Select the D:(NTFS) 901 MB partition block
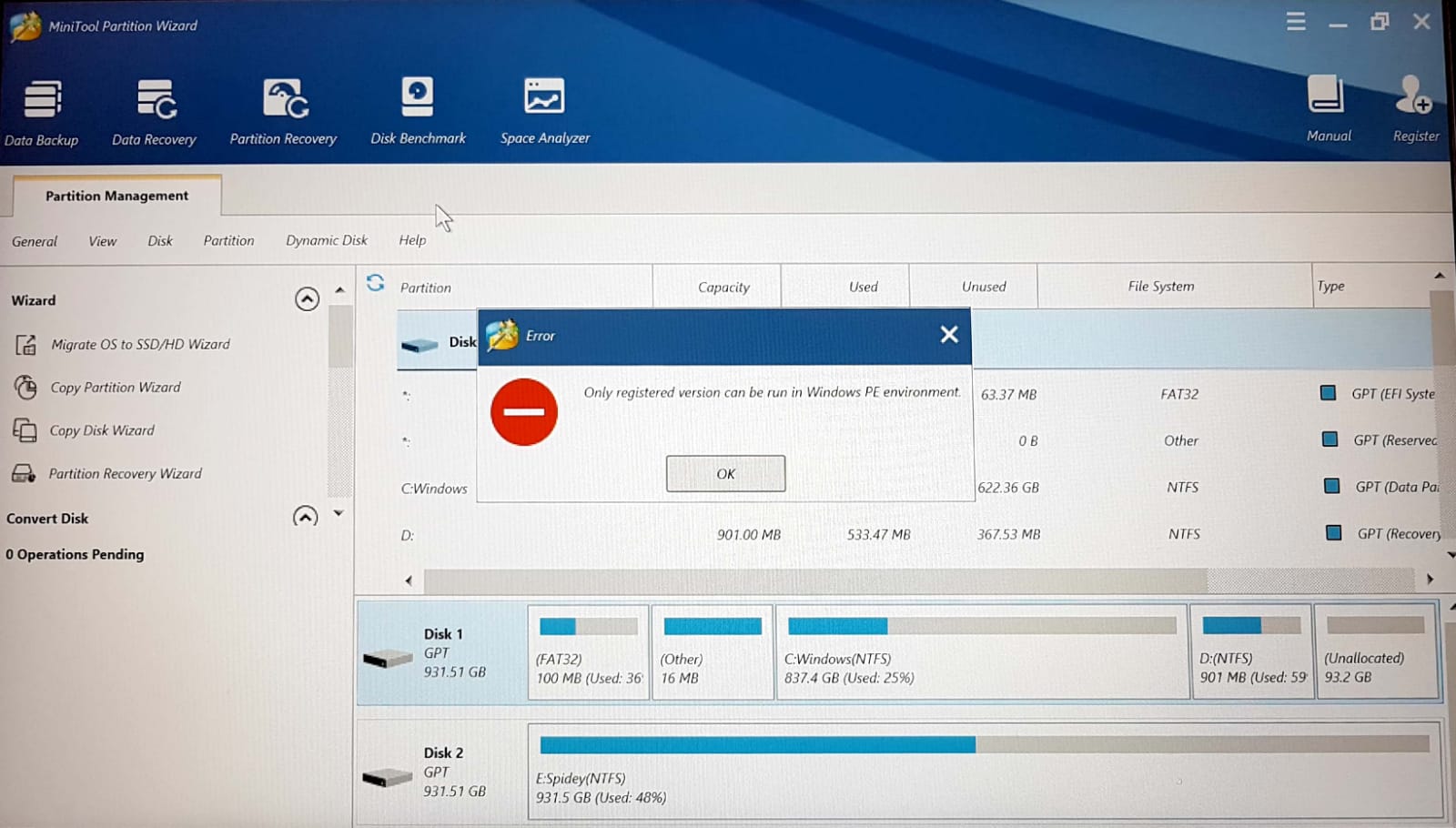1456x828 pixels. [x=1251, y=652]
